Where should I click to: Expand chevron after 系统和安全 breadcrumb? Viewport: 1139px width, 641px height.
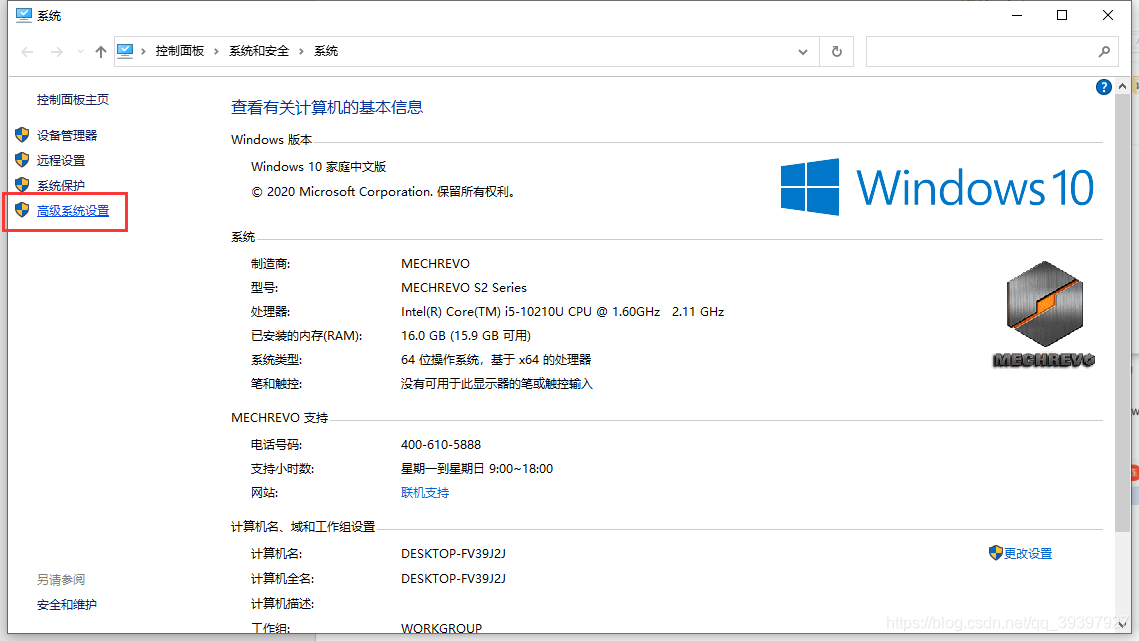301,51
